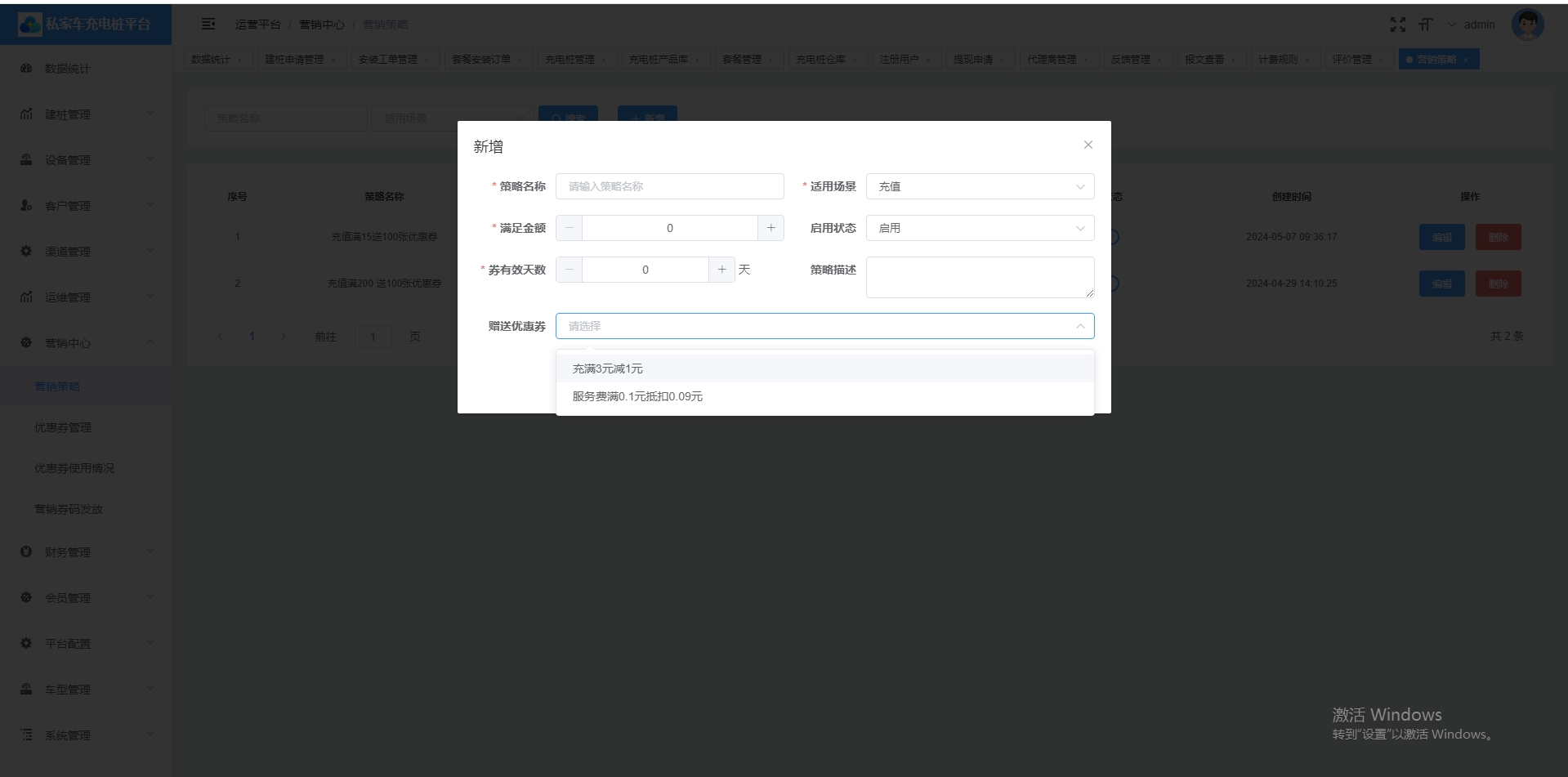Collapse 营销中心 menu chevron

pyautogui.click(x=150, y=342)
